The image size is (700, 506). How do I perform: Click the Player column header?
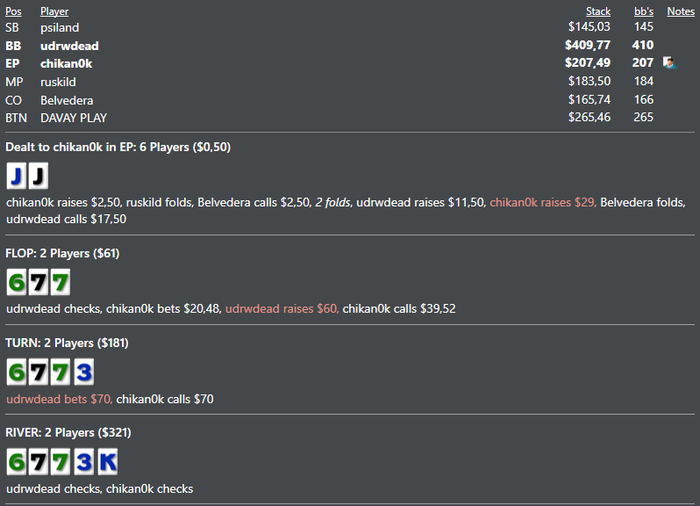coord(54,11)
